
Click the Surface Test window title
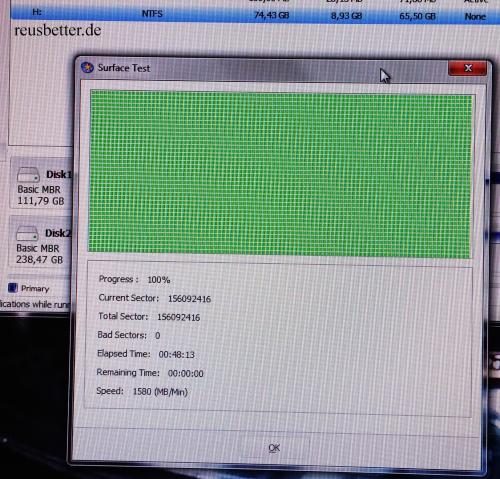click(x=124, y=68)
